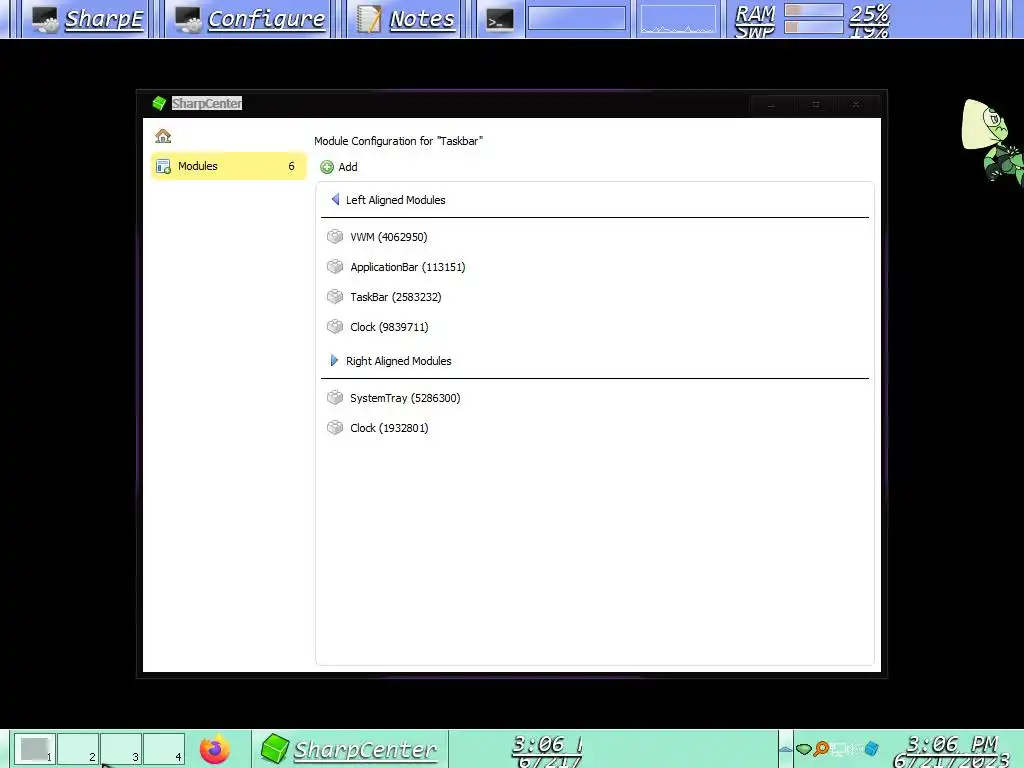The width and height of the screenshot is (1024, 768).
Task: Open the Notes top bar button
Action: pos(405,19)
